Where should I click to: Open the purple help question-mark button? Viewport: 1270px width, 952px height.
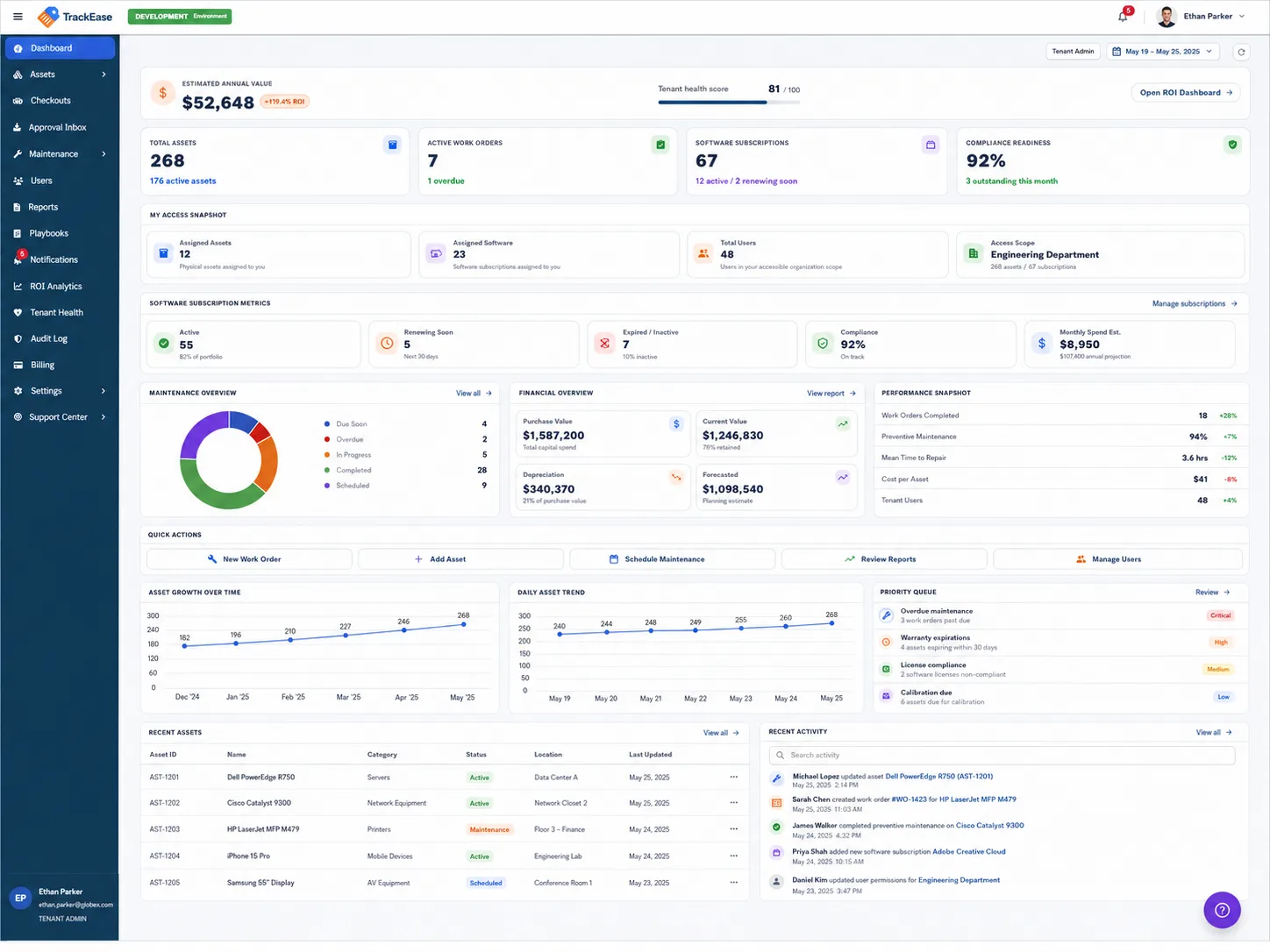point(1222,910)
